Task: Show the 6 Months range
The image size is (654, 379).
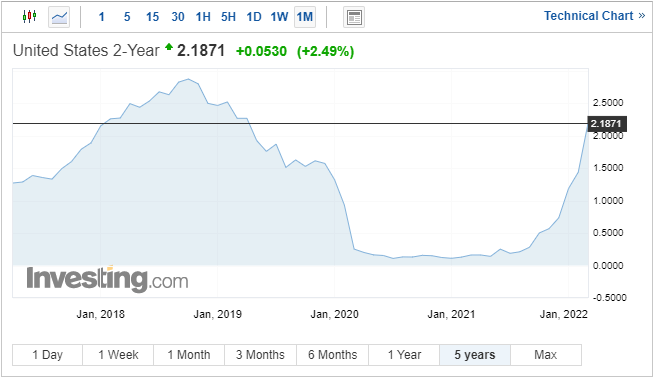Action: pos(332,355)
